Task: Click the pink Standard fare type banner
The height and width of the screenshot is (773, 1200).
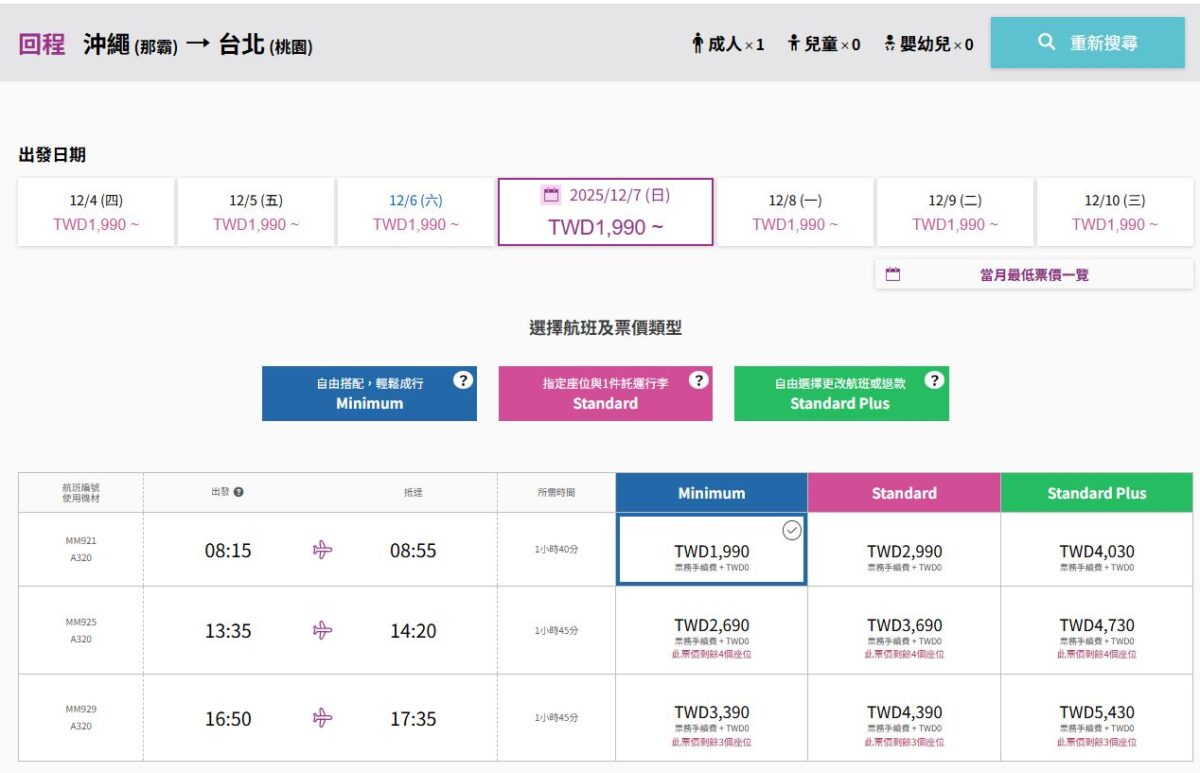Action: 606,393
